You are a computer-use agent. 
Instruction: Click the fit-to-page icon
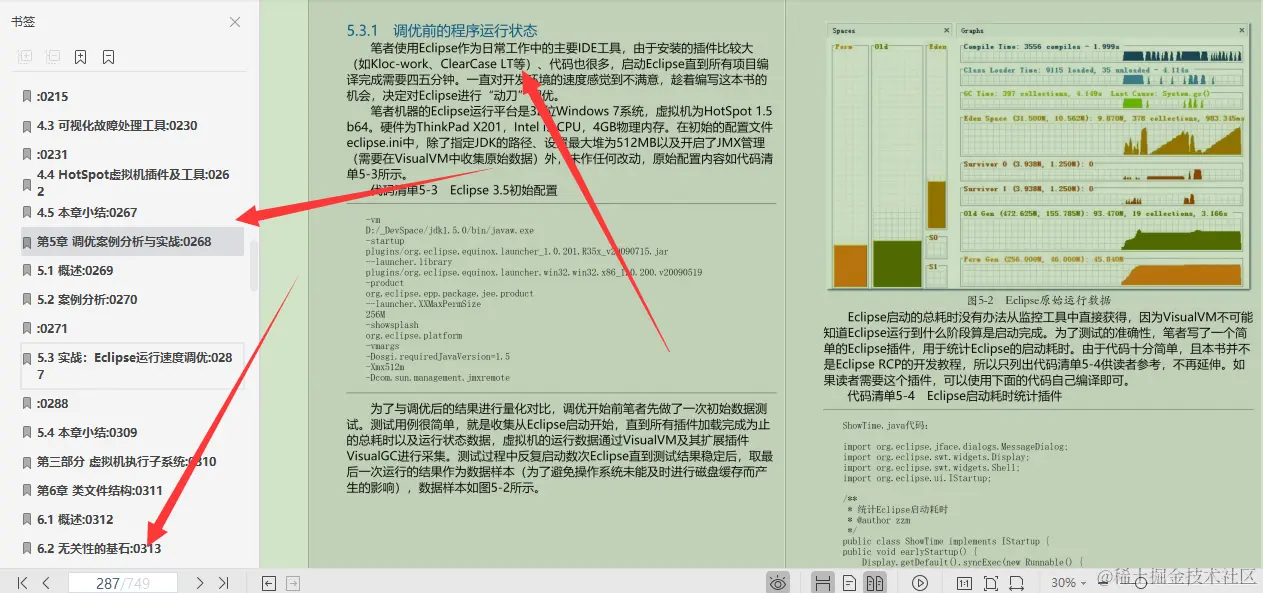point(991,581)
